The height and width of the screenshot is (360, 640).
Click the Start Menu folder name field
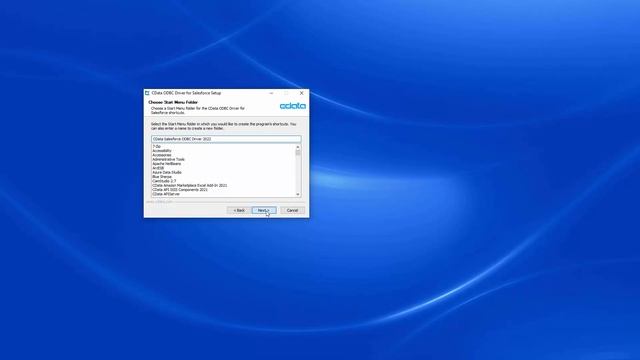pyautogui.click(x=226, y=139)
